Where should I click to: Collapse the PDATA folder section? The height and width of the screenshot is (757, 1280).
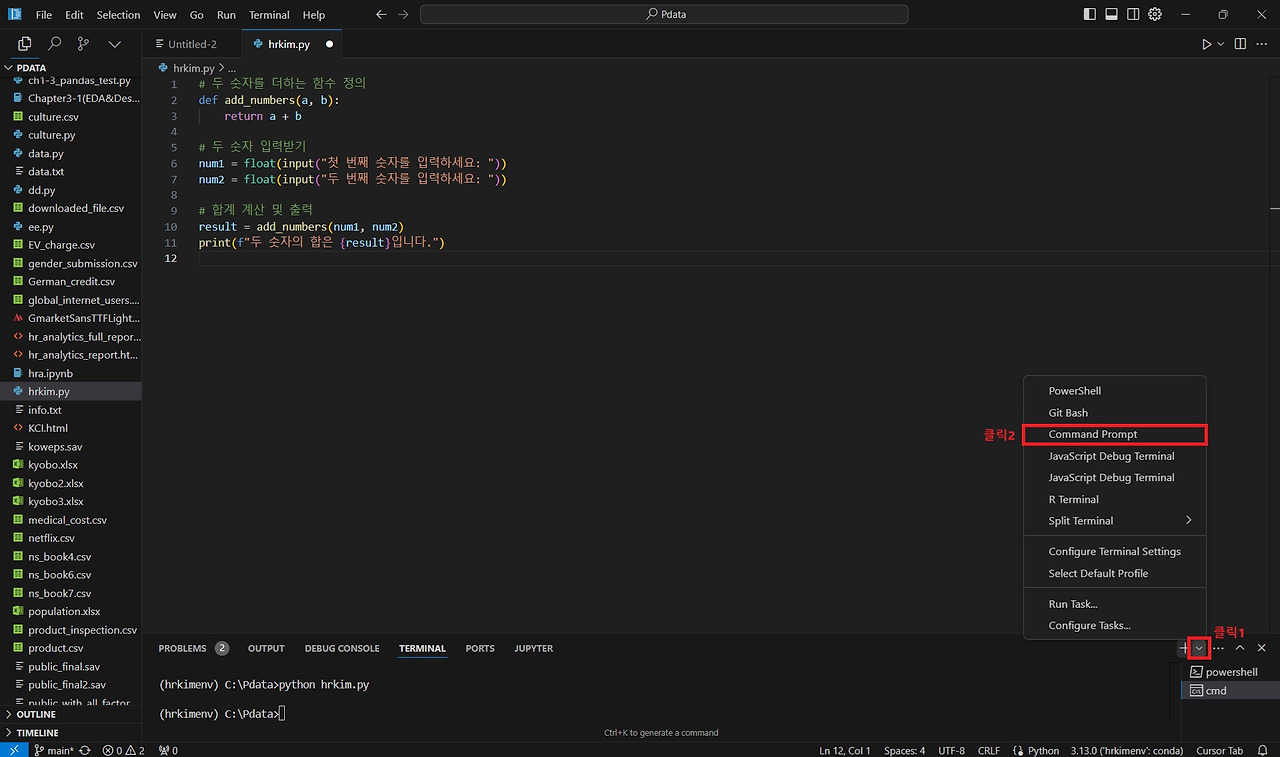click(70, 68)
